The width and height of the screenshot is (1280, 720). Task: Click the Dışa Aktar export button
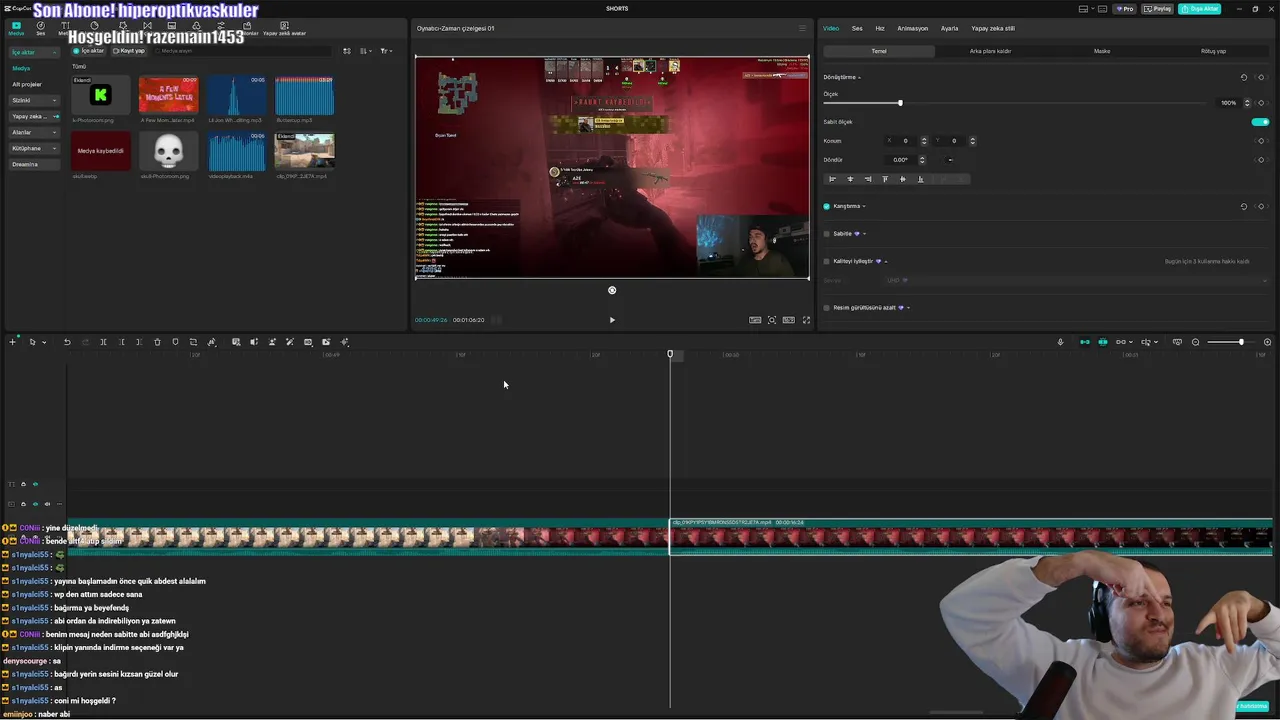coord(1199,8)
